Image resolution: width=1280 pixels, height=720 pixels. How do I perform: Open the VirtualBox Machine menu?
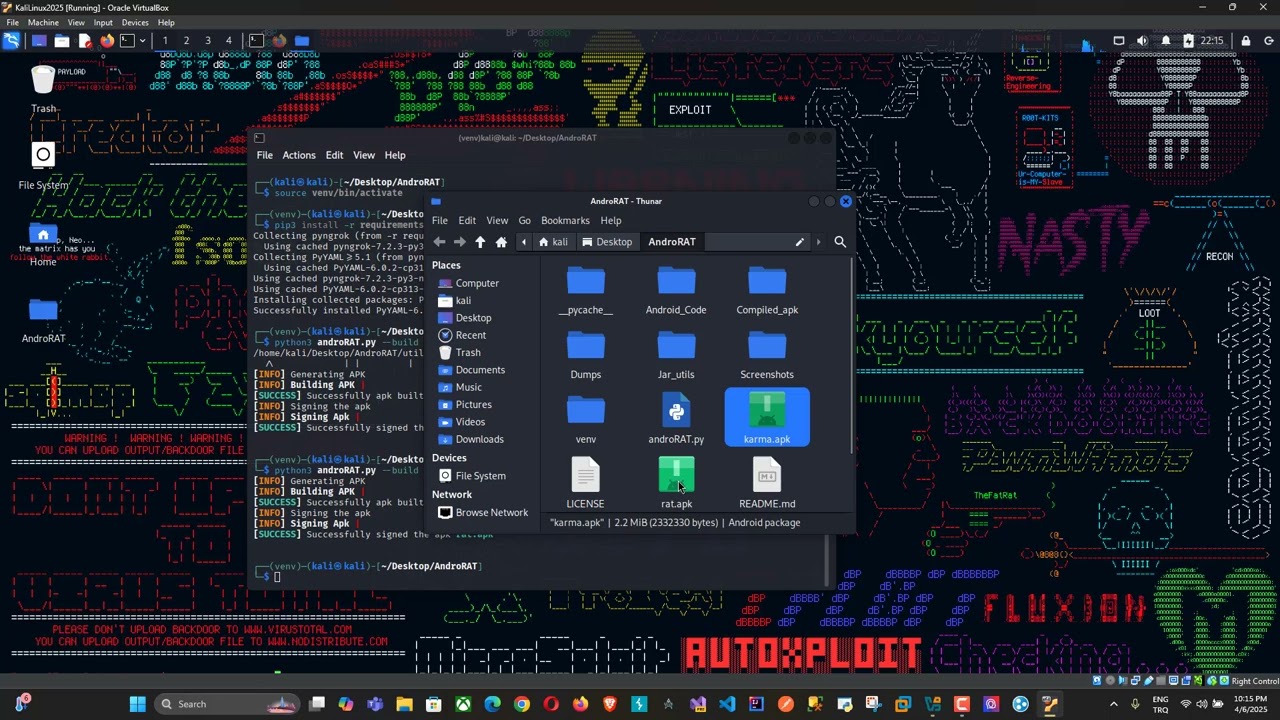click(43, 22)
